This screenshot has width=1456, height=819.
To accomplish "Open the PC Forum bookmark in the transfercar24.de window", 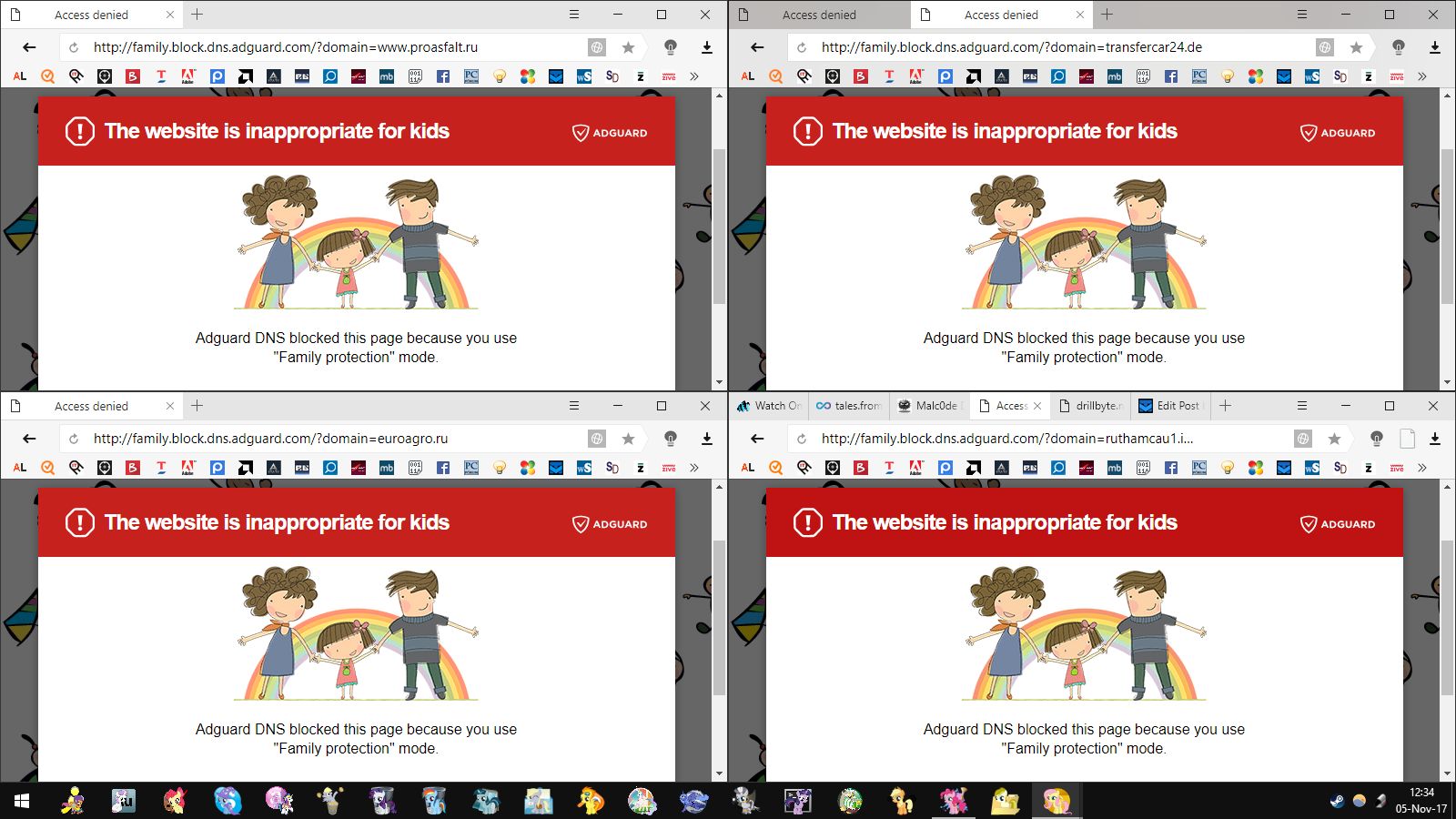I will tap(1199, 76).
